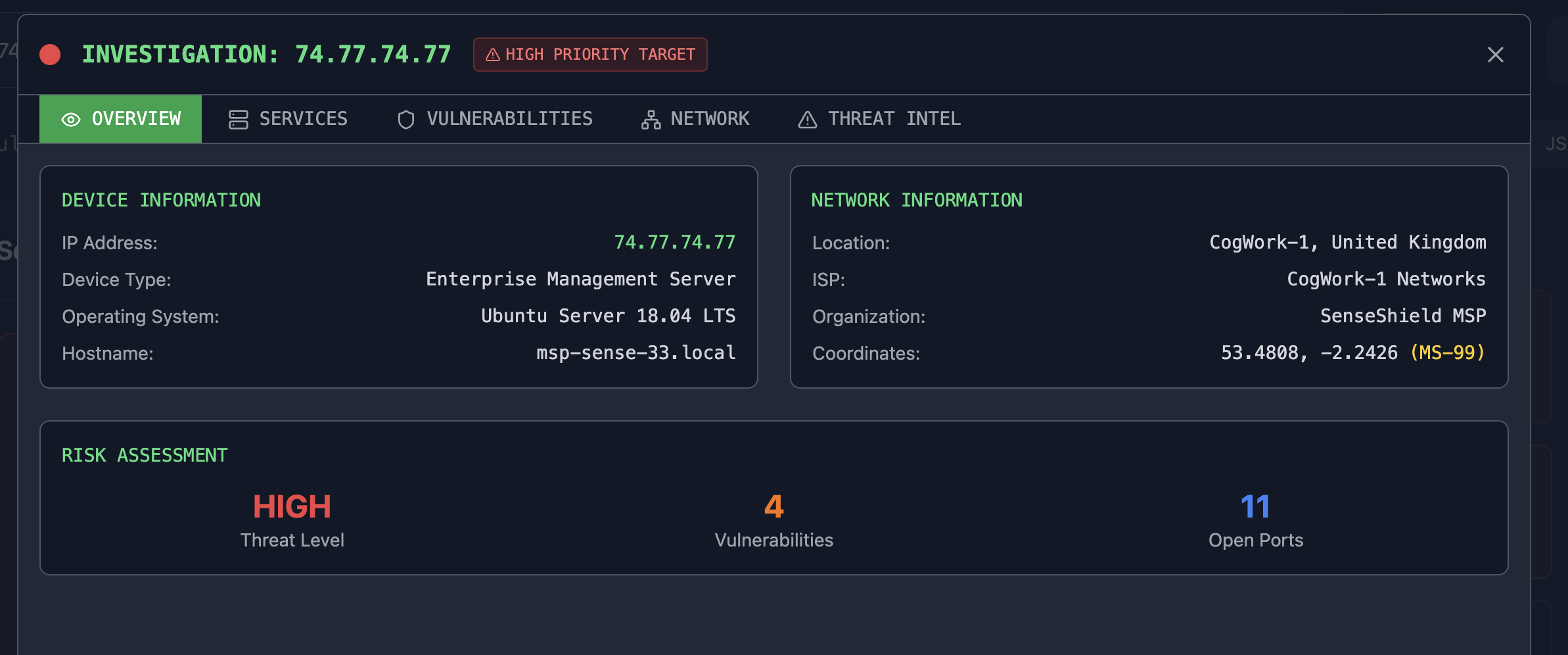Image resolution: width=1568 pixels, height=655 pixels.
Task: Click the HIGH PRIORITY TARGET badge
Action: pos(589,55)
